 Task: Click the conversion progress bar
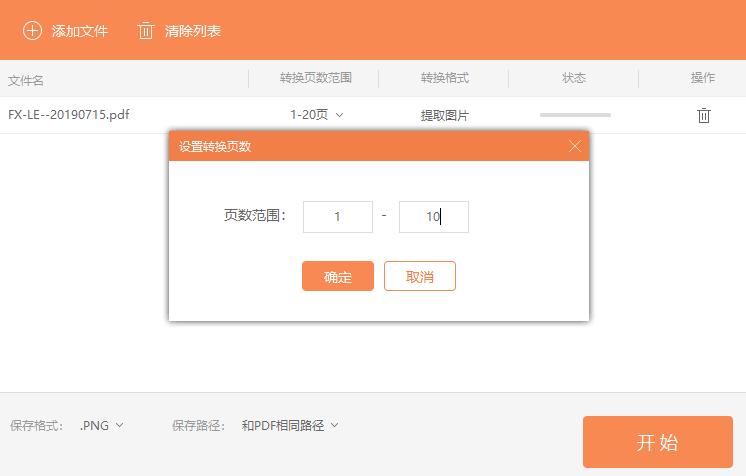[575, 115]
